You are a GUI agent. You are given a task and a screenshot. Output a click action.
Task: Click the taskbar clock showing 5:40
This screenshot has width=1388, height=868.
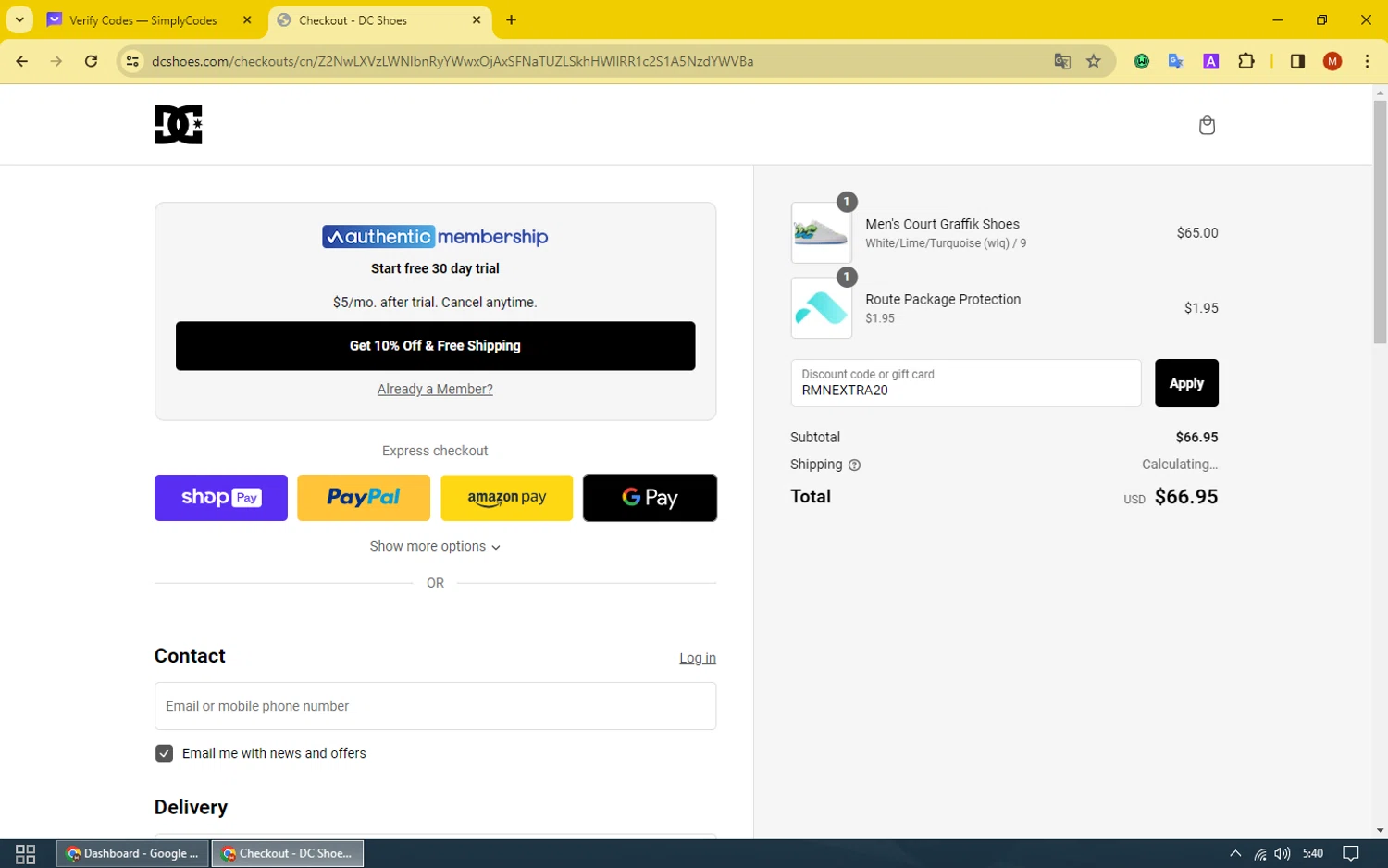[1312, 854]
